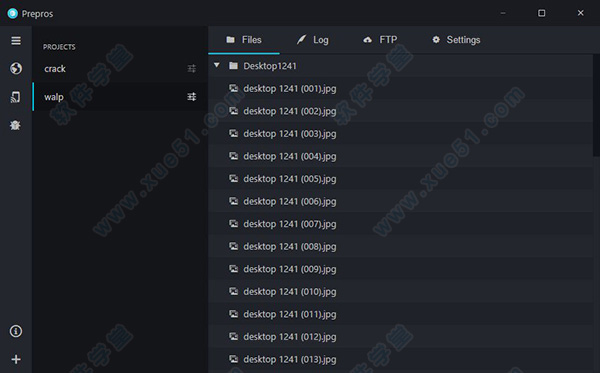The height and width of the screenshot is (373, 600).
Task: Click the file list vertical scrollbar
Action: (x=596, y=105)
